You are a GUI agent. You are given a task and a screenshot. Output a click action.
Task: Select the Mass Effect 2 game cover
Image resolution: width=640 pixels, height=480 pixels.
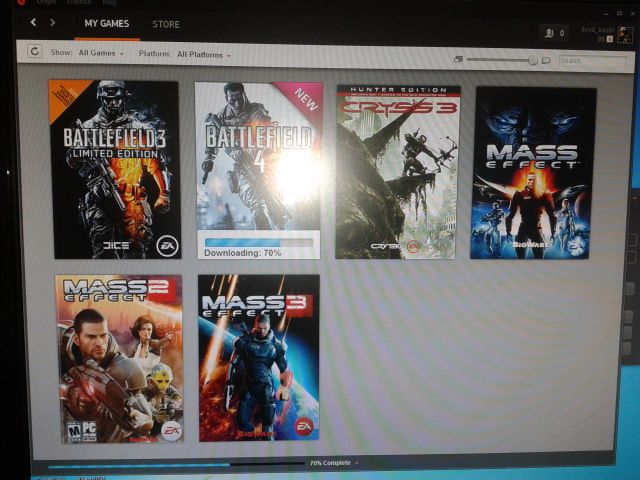click(x=118, y=358)
